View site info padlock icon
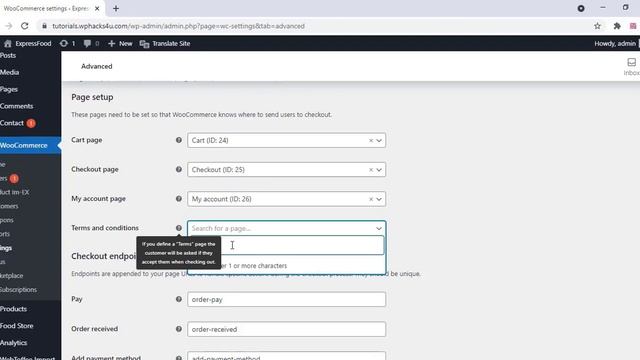640x360 pixels. point(44,26)
